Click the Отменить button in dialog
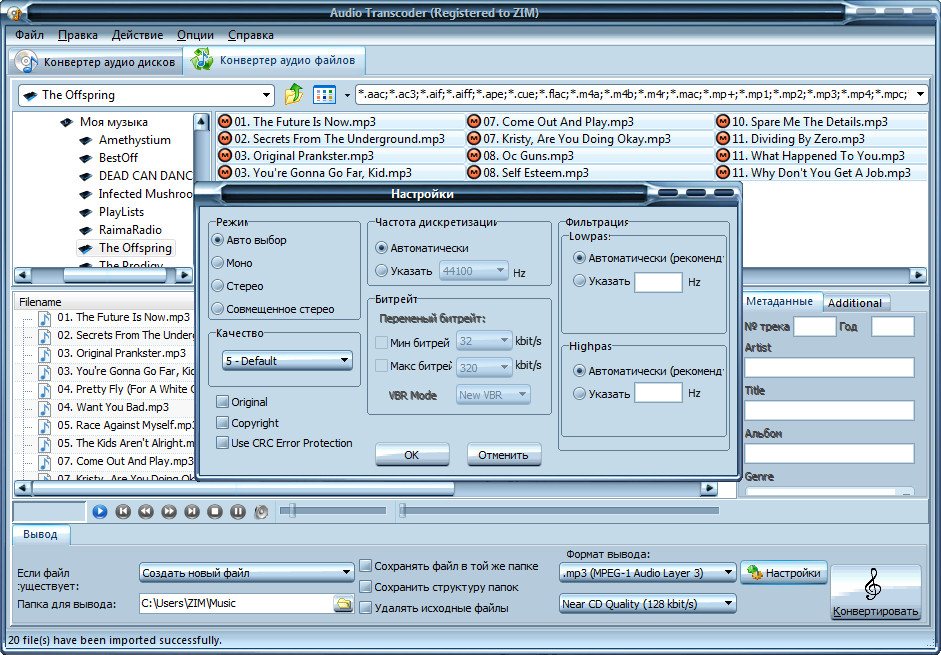941x655 pixels. point(503,455)
